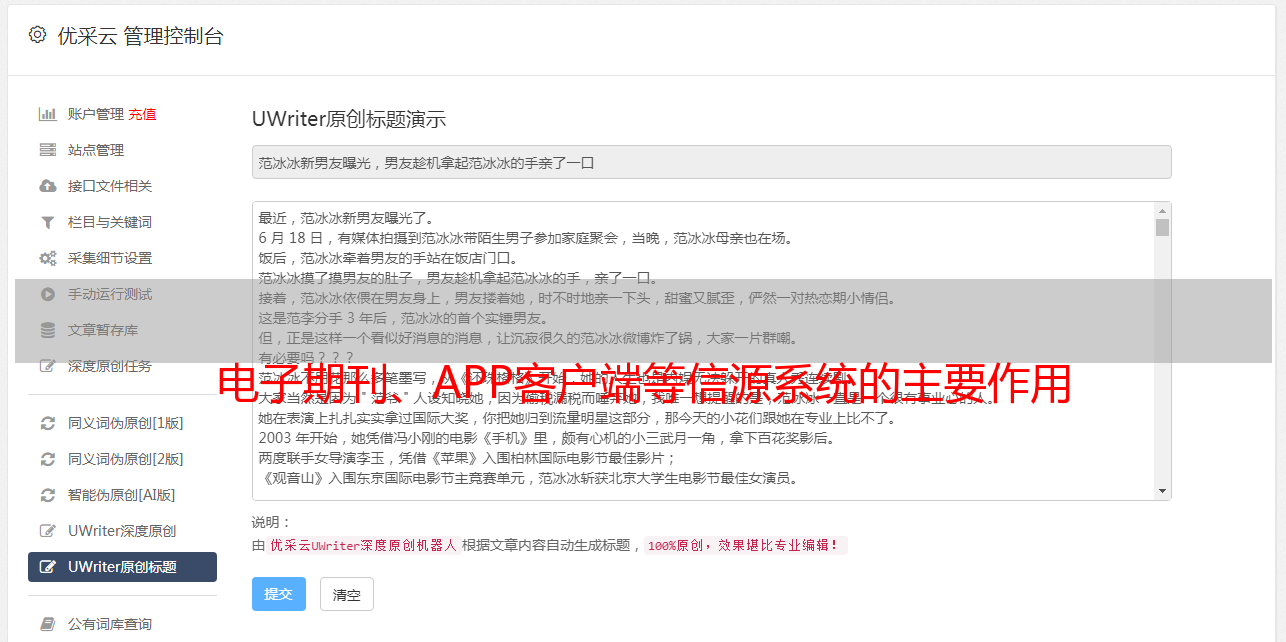1286x642 pixels.
Task: Clear the form with the 清空 button
Action: [x=347, y=594]
